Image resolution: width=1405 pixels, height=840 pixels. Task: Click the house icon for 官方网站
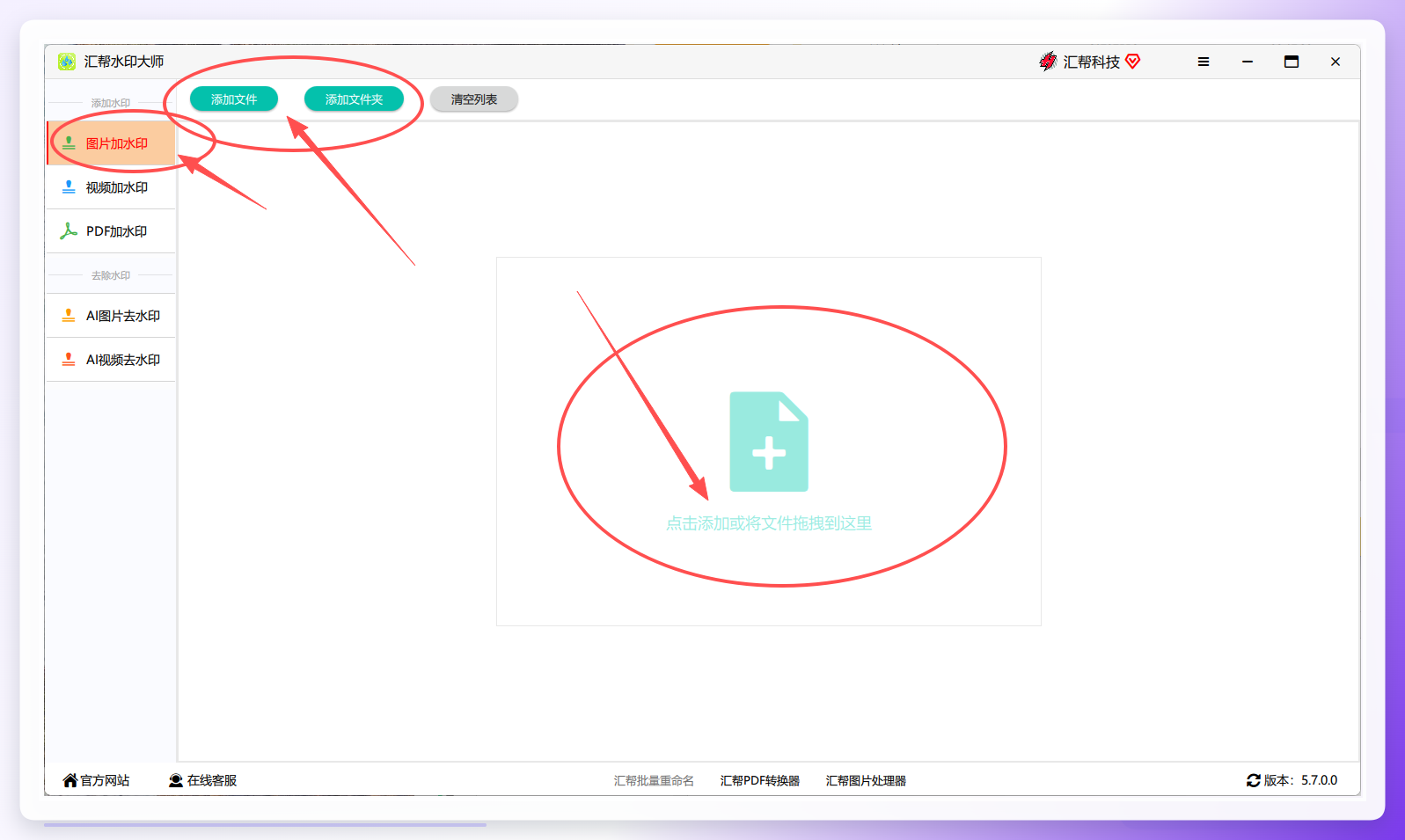[70, 780]
